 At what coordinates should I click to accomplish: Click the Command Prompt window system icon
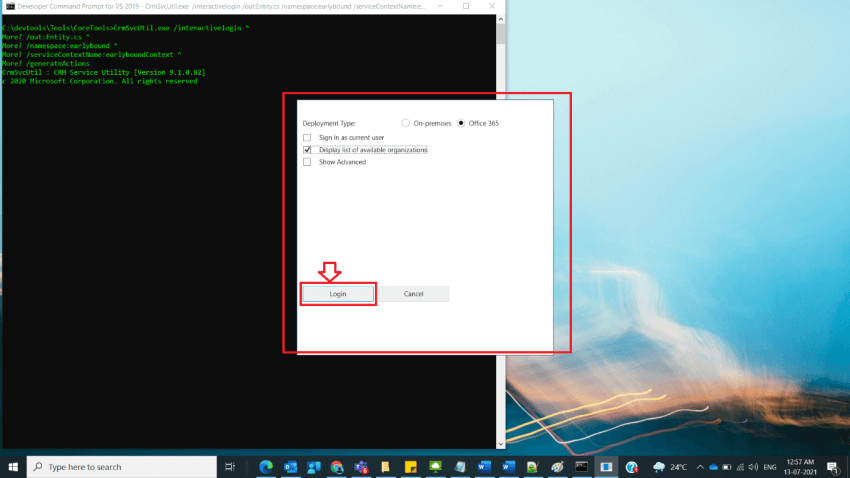point(10,7)
